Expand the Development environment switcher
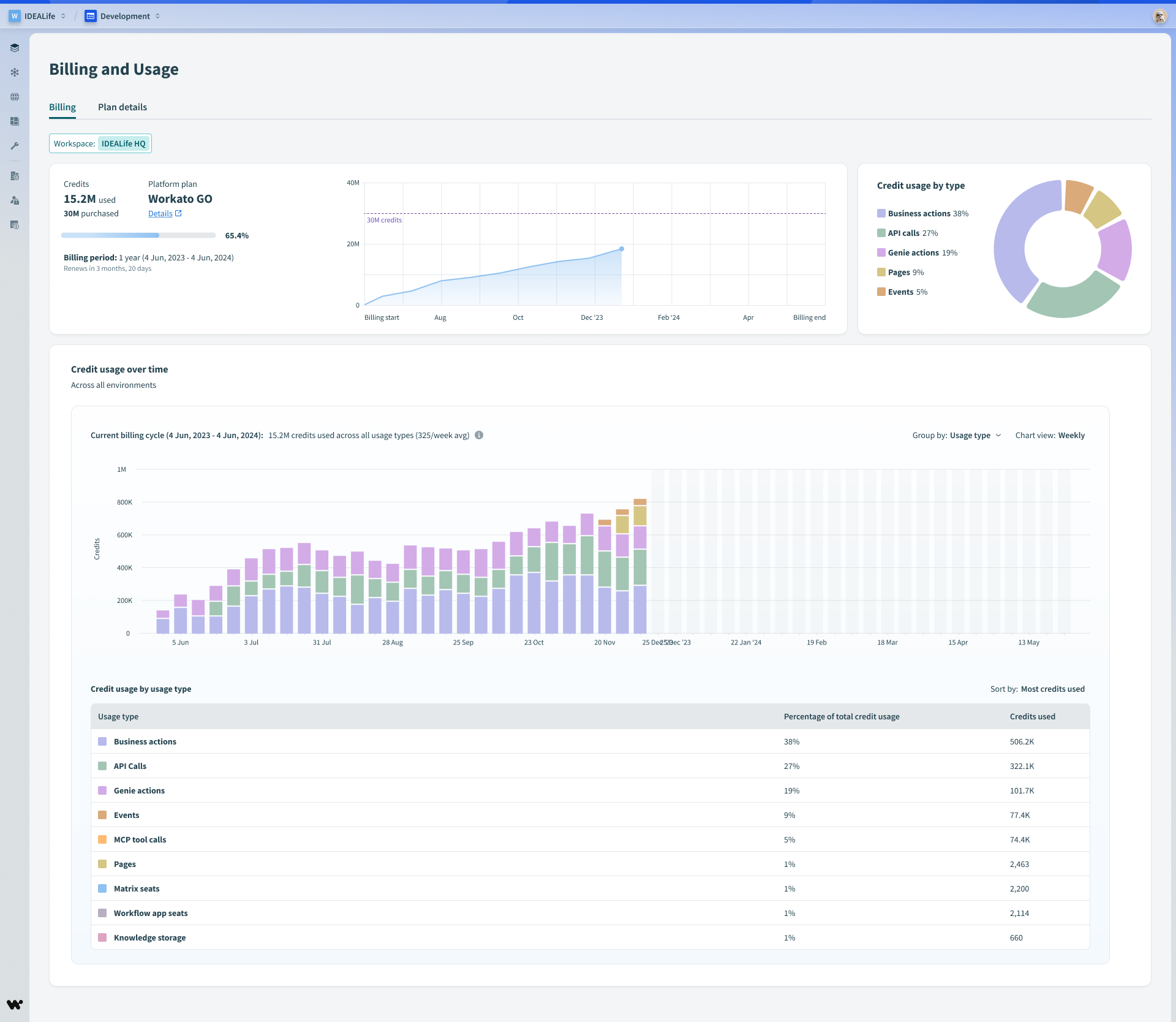 (157, 16)
